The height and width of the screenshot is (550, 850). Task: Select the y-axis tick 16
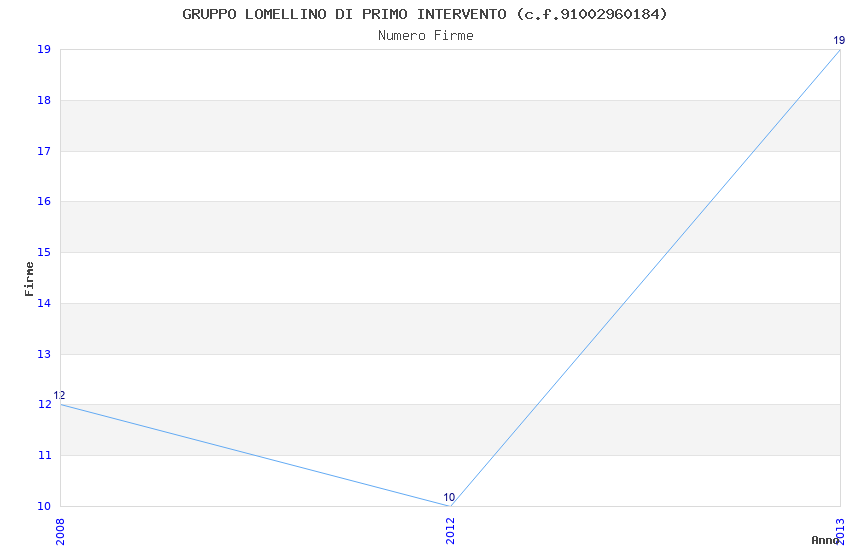pyautogui.click(x=44, y=202)
